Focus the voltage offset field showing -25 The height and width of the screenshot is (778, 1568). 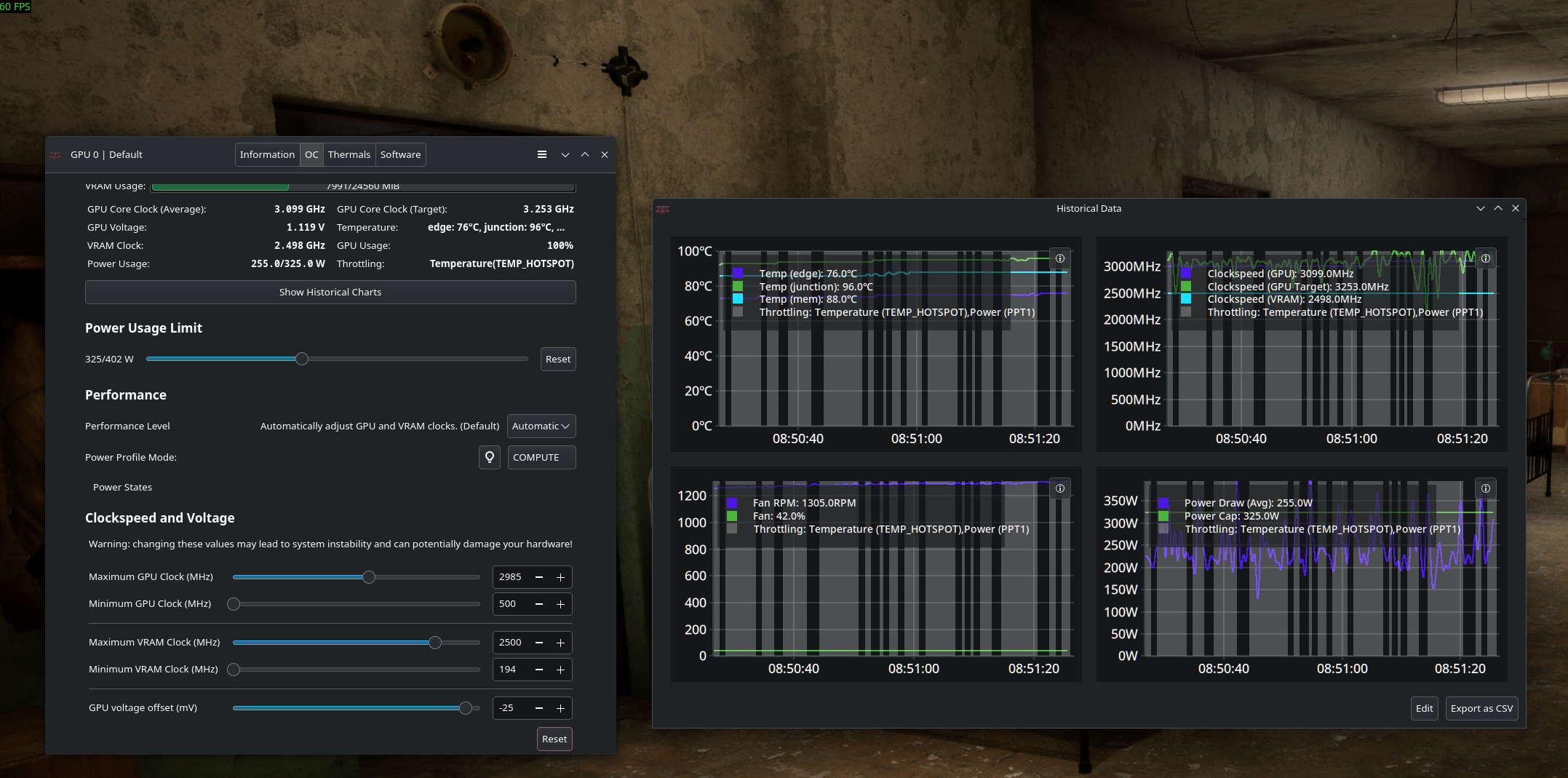point(511,708)
